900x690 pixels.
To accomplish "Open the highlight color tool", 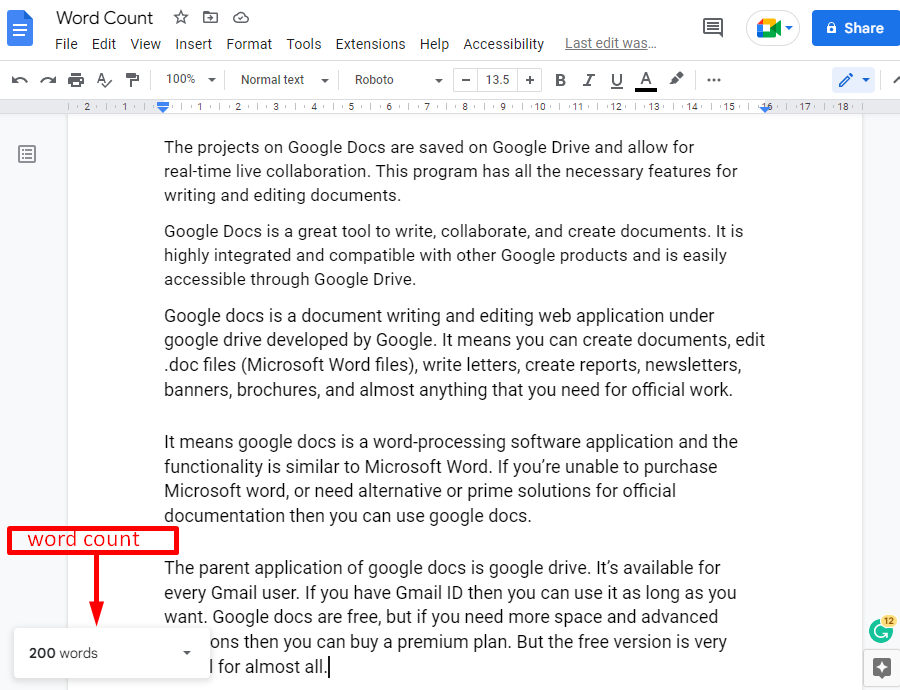I will click(677, 79).
